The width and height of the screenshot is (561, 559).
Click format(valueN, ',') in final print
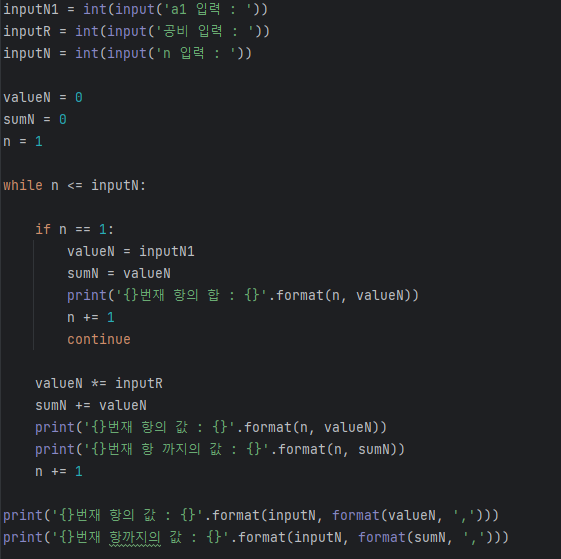411,516
